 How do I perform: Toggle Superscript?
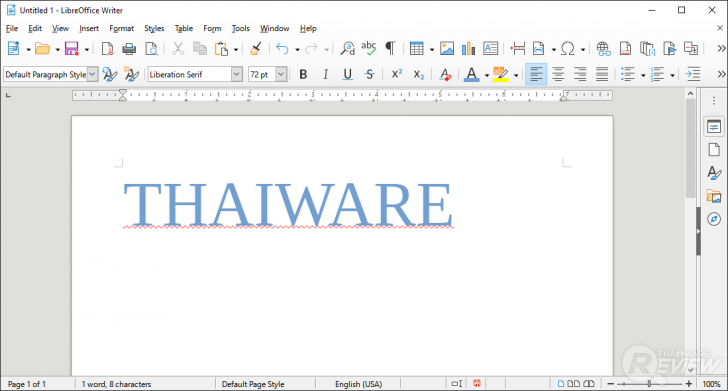[397, 74]
